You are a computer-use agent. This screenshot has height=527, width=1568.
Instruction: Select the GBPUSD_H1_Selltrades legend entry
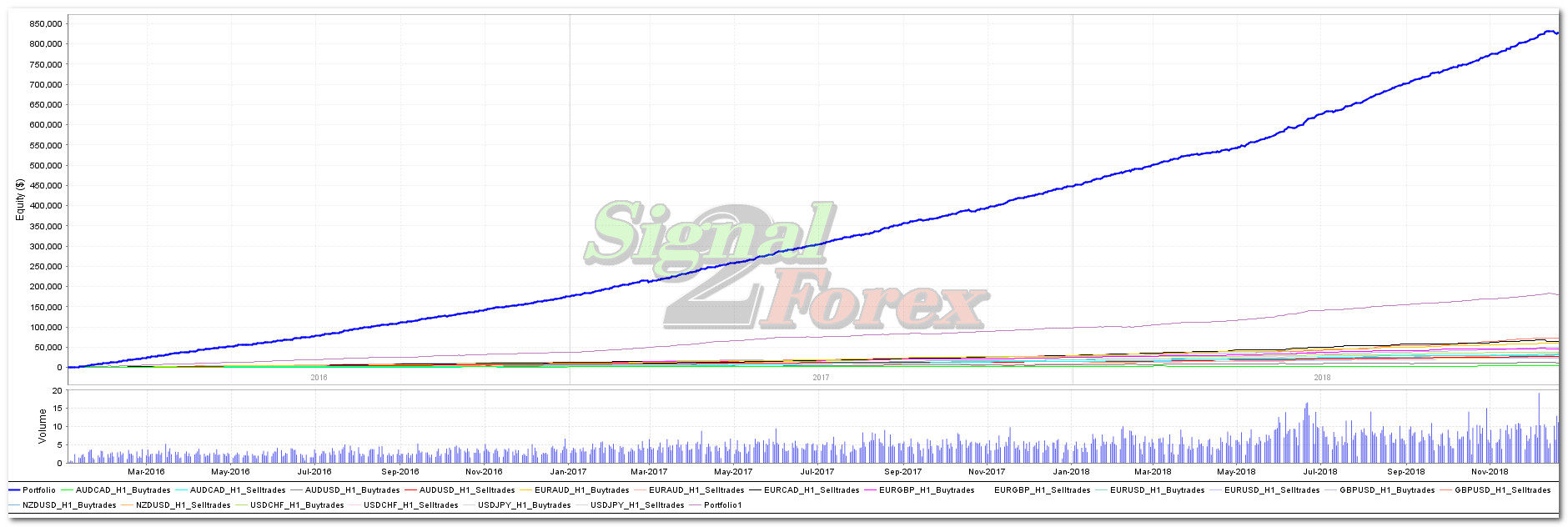point(1502,490)
